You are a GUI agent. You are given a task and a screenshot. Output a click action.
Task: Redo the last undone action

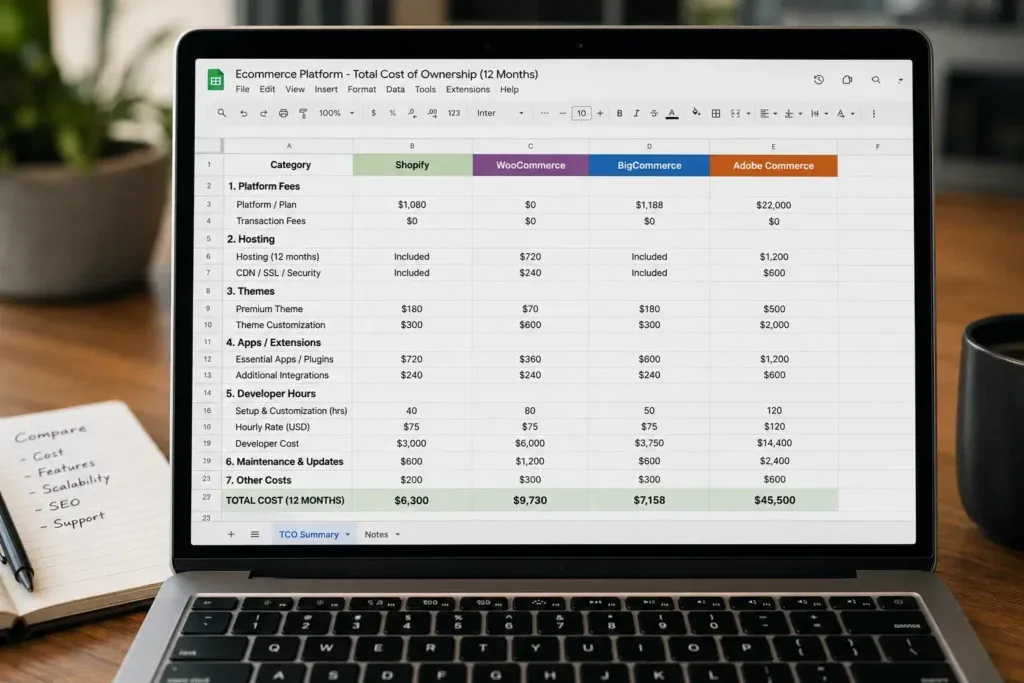[263, 113]
